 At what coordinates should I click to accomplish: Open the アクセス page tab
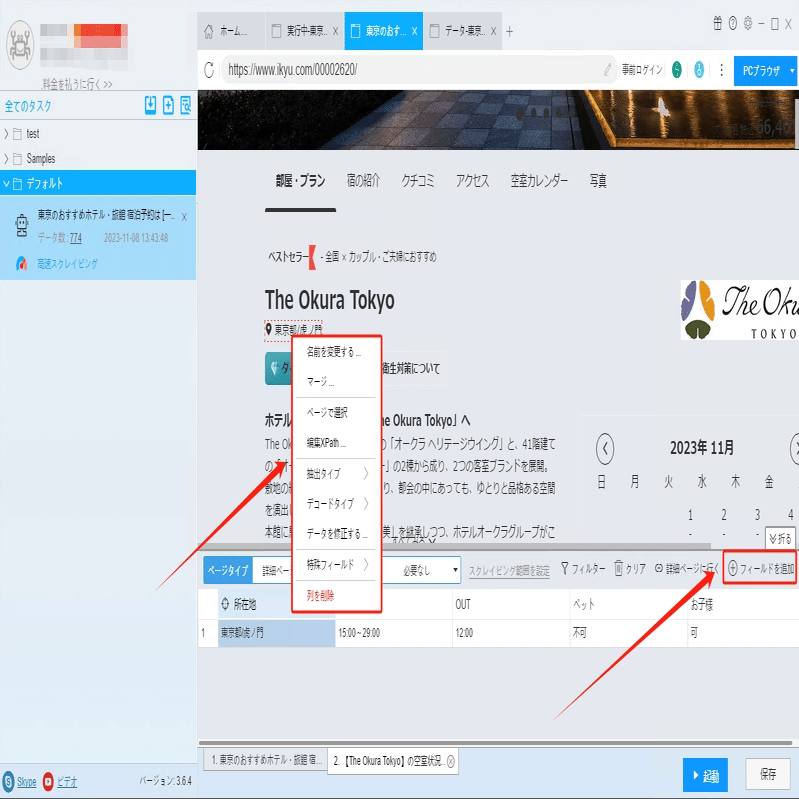tap(472, 180)
